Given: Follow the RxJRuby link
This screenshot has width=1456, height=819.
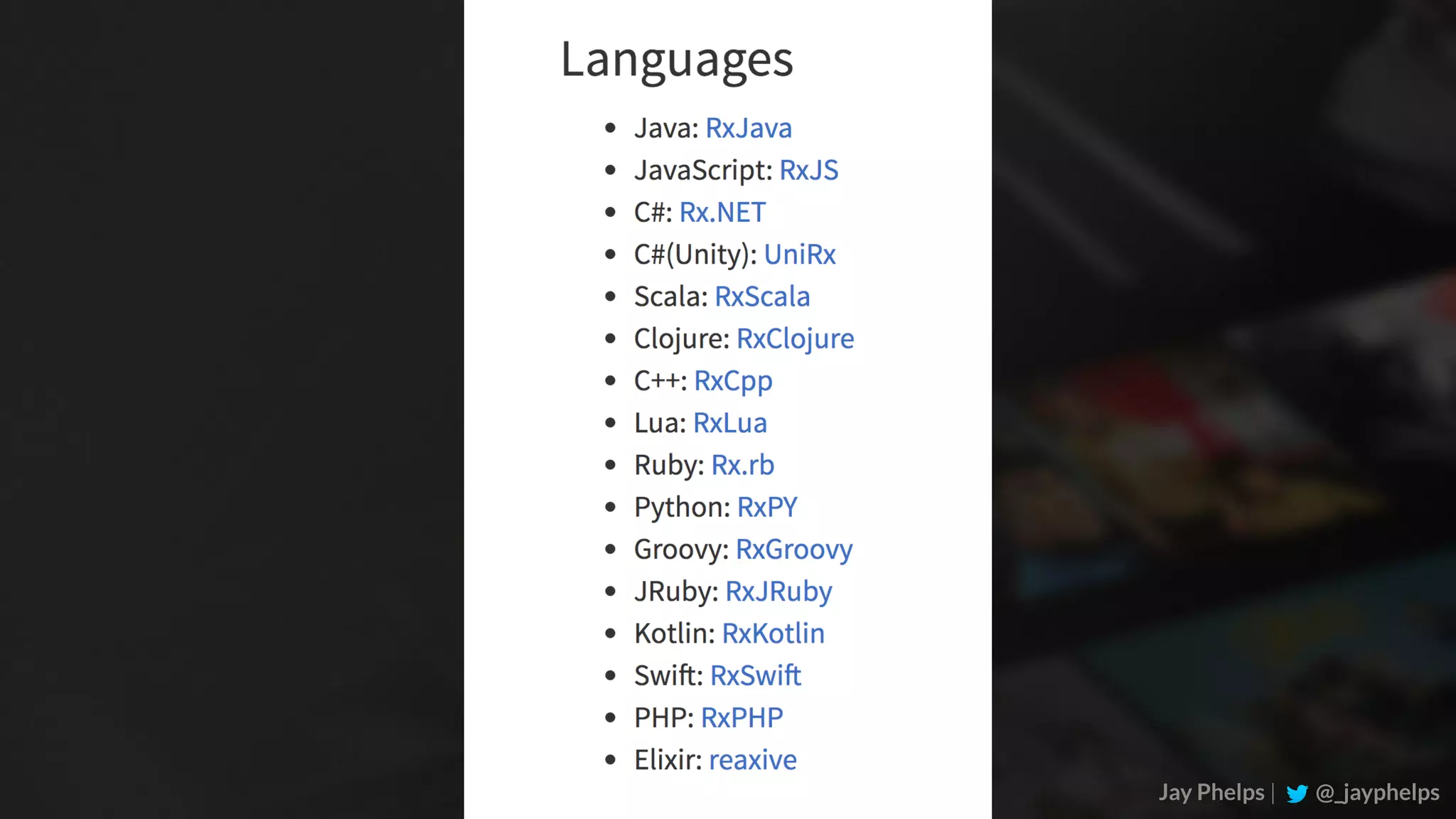Looking at the screenshot, I should 778,591.
